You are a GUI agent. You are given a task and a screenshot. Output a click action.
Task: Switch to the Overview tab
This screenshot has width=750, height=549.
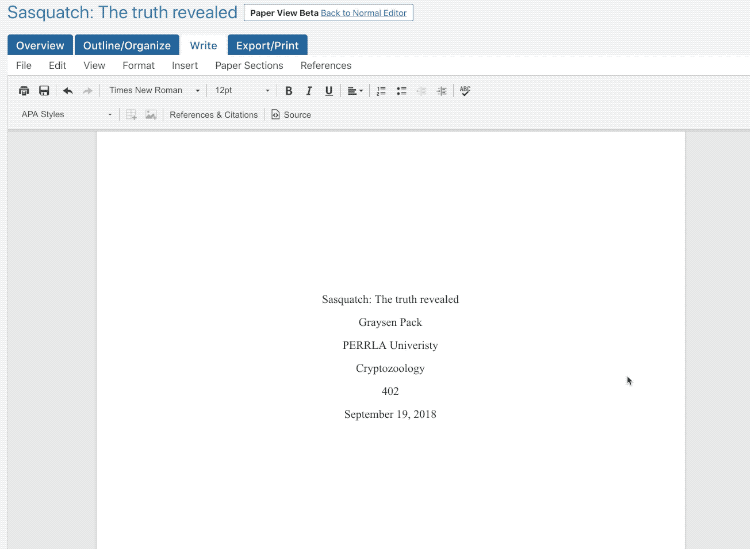pyautogui.click(x=40, y=45)
